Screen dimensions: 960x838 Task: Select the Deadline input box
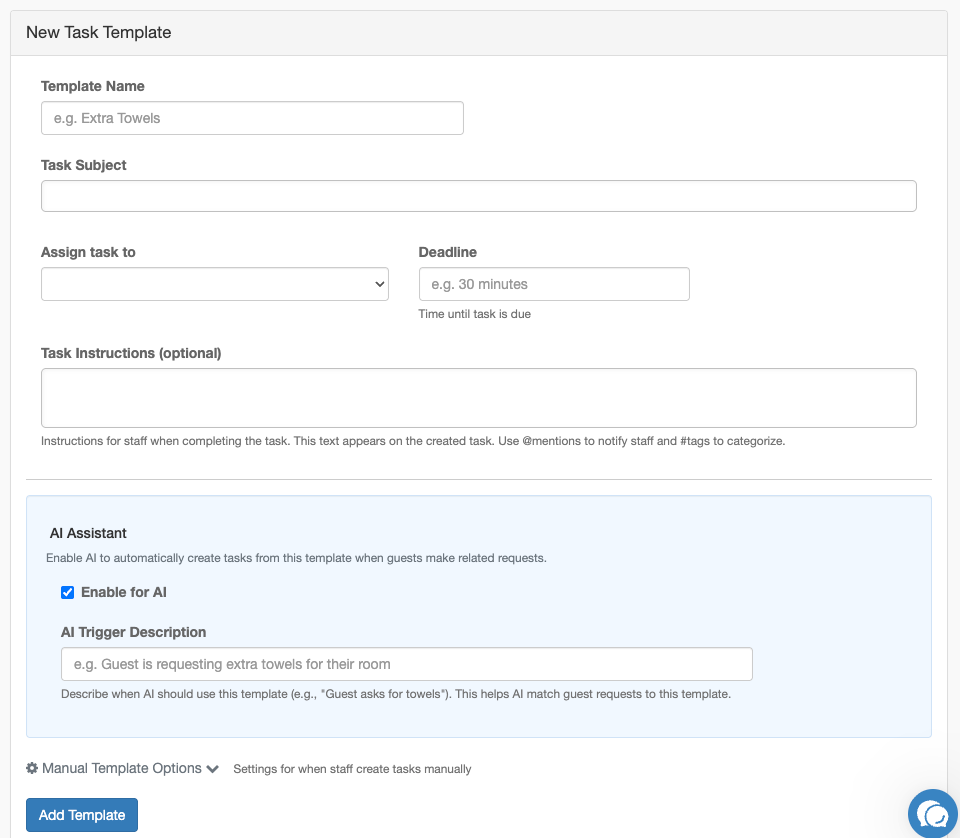pyautogui.click(x=553, y=284)
